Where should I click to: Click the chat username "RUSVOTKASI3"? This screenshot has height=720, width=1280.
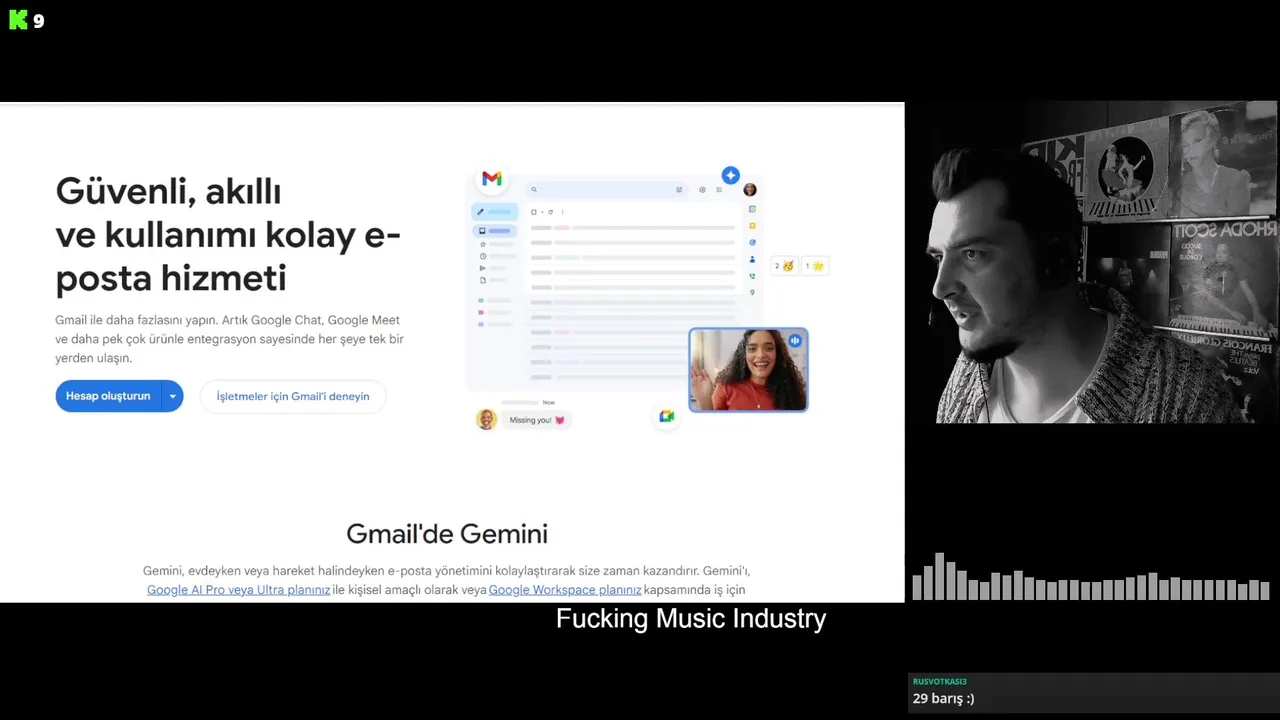pos(939,681)
